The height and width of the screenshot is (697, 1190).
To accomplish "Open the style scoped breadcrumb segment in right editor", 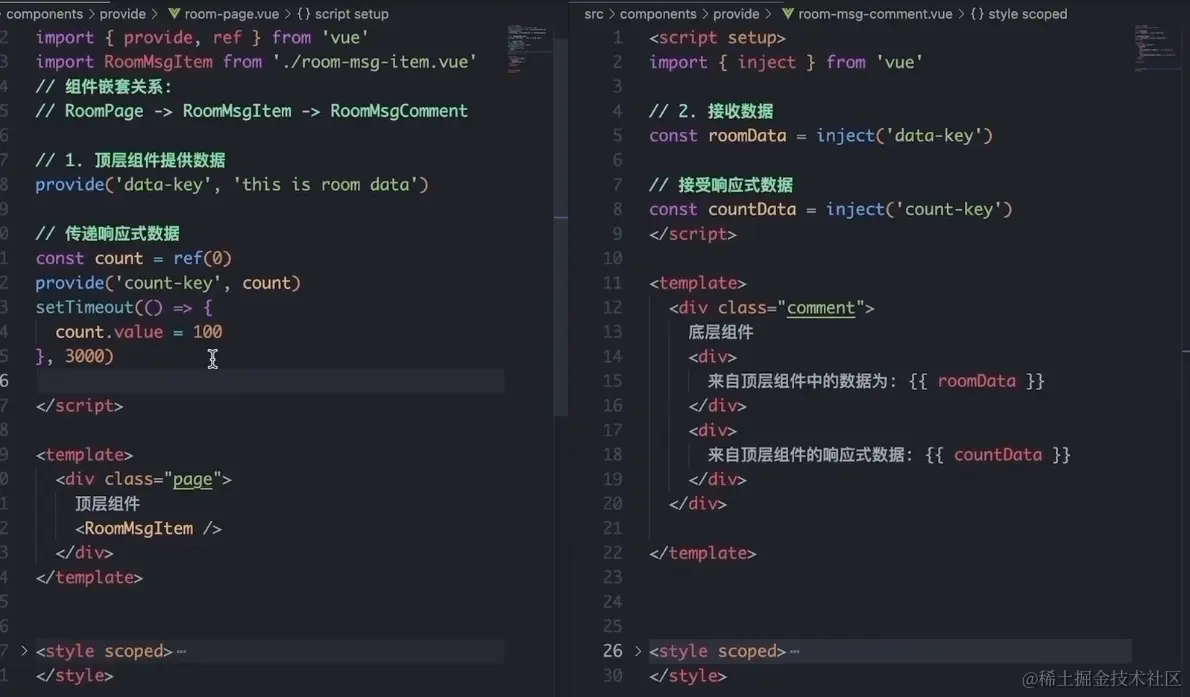I will (x=1028, y=14).
